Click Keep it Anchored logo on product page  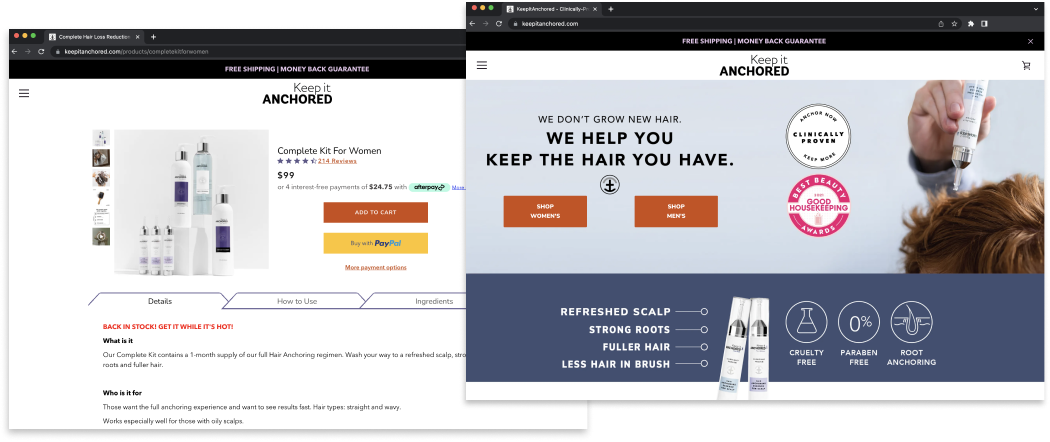(x=297, y=94)
